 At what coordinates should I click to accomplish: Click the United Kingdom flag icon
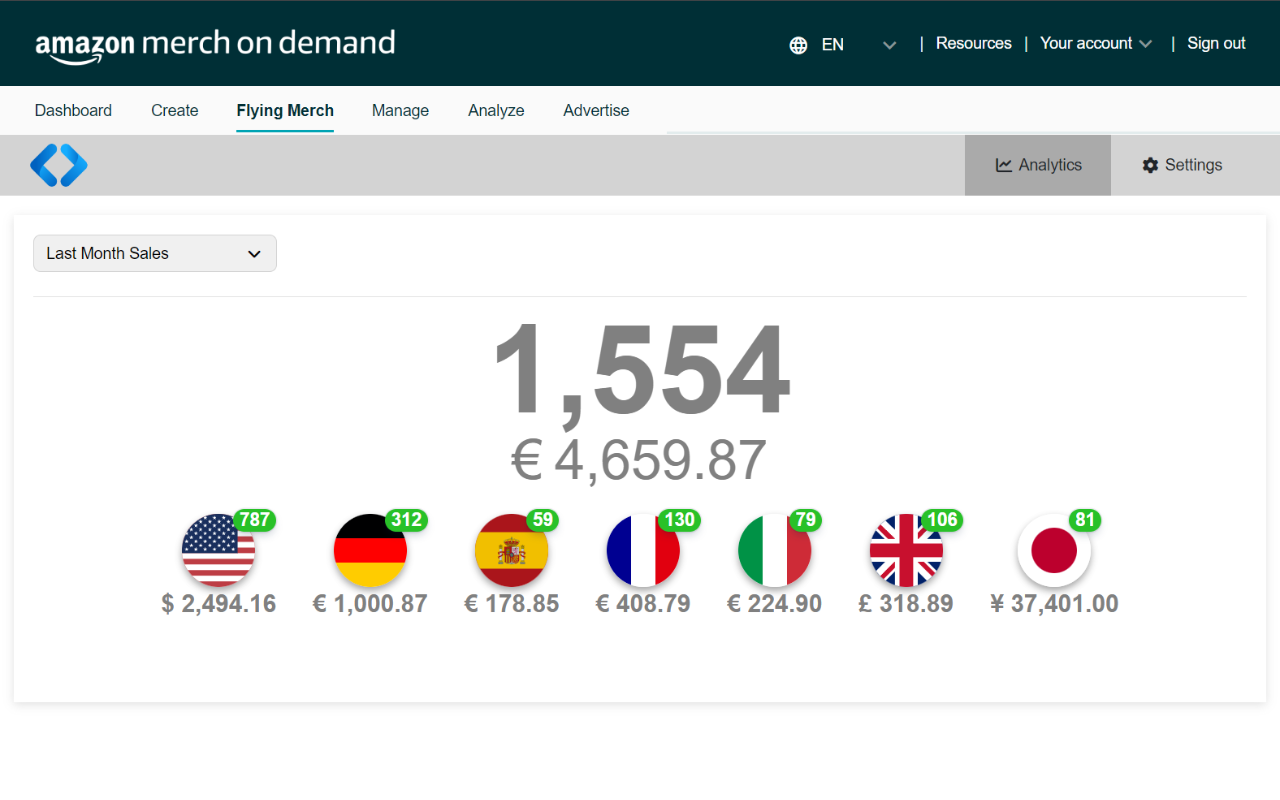[906, 550]
